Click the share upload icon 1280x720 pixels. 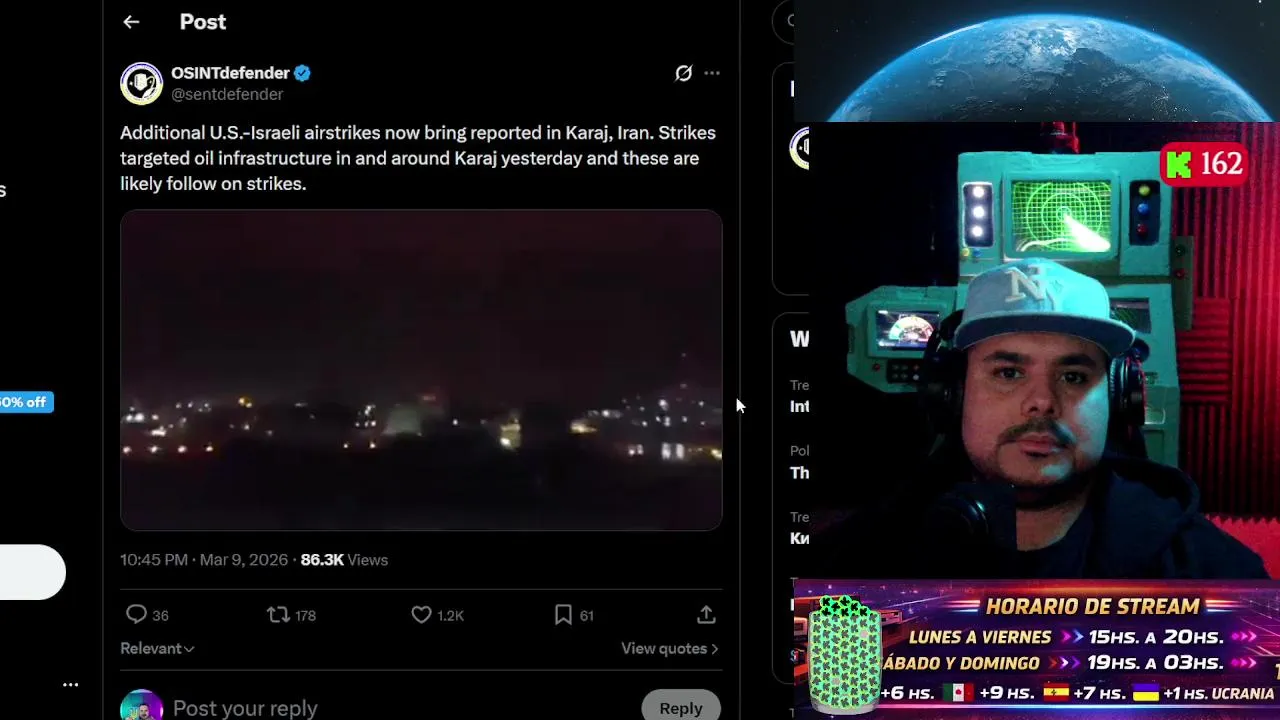coord(706,615)
